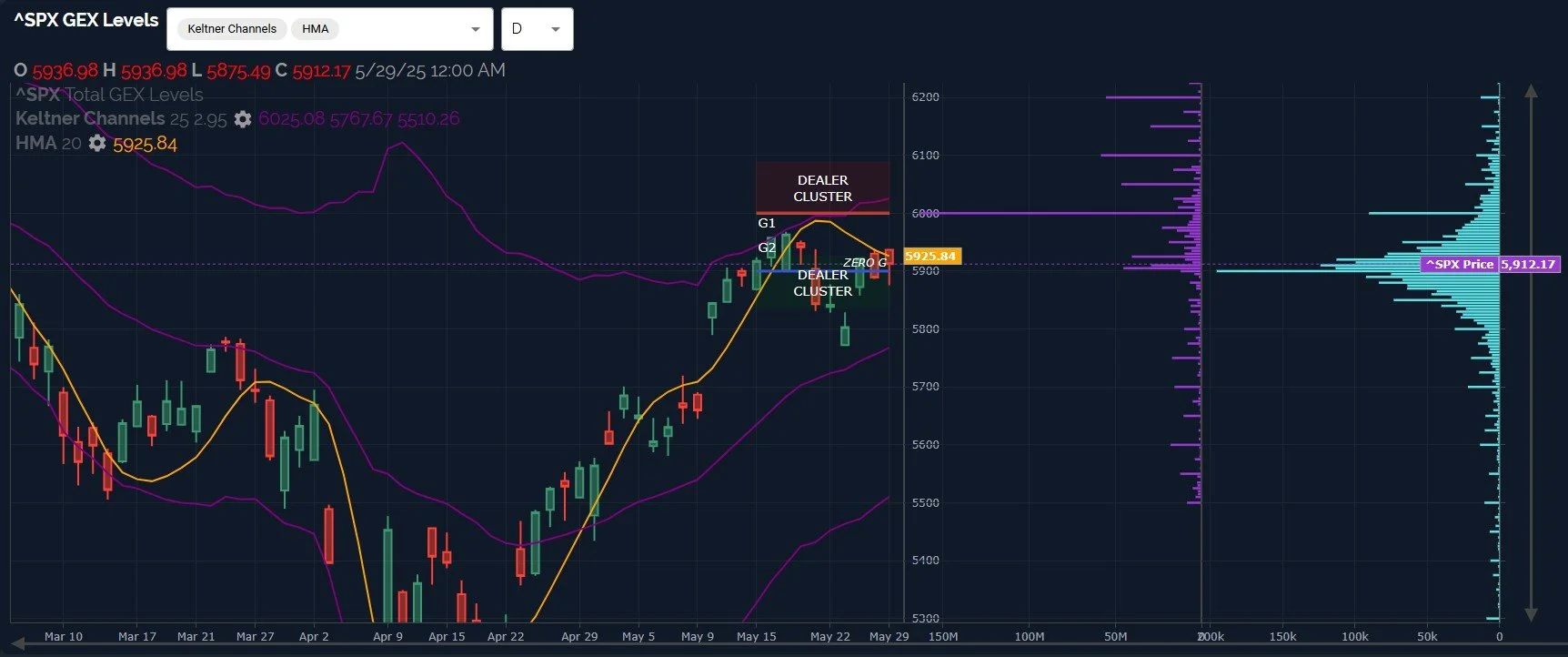
Task: Click the ^SPX Price 5,912.17 label
Action: (1491, 264)
